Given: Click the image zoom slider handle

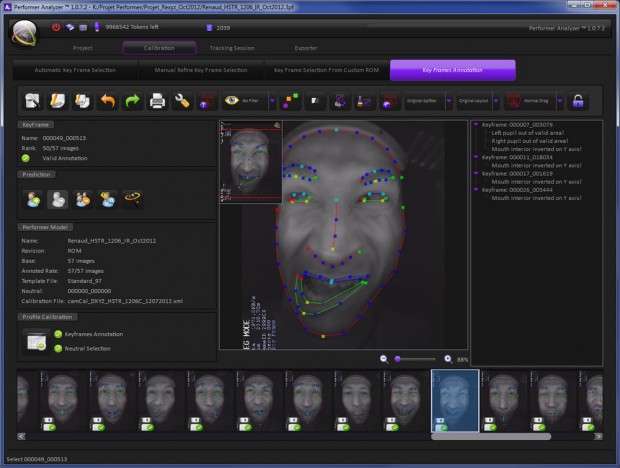Looking at the screenshot, I should pyautogui.click(x=398, y=358).
